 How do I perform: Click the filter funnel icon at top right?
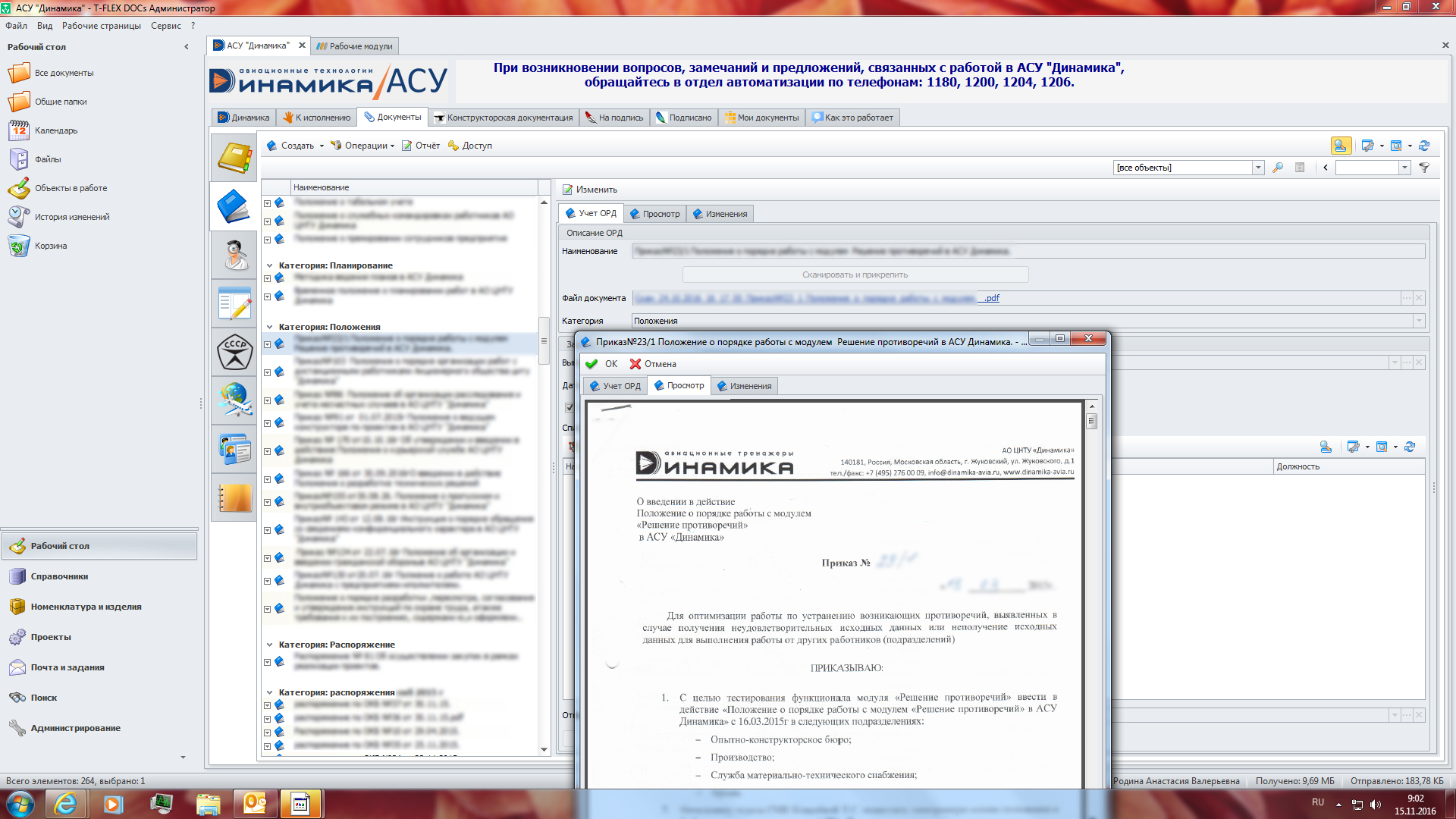pyautogui.click(x=1424, y=168)
